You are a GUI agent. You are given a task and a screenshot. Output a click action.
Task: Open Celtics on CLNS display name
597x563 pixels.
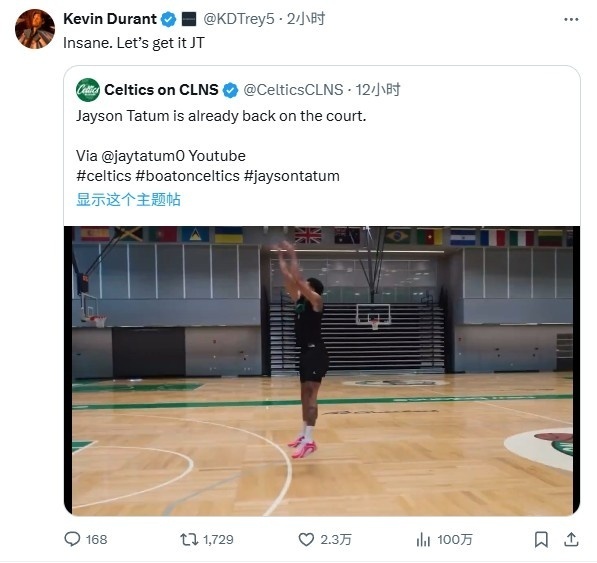pyautogui.click(x=161, y=90)
